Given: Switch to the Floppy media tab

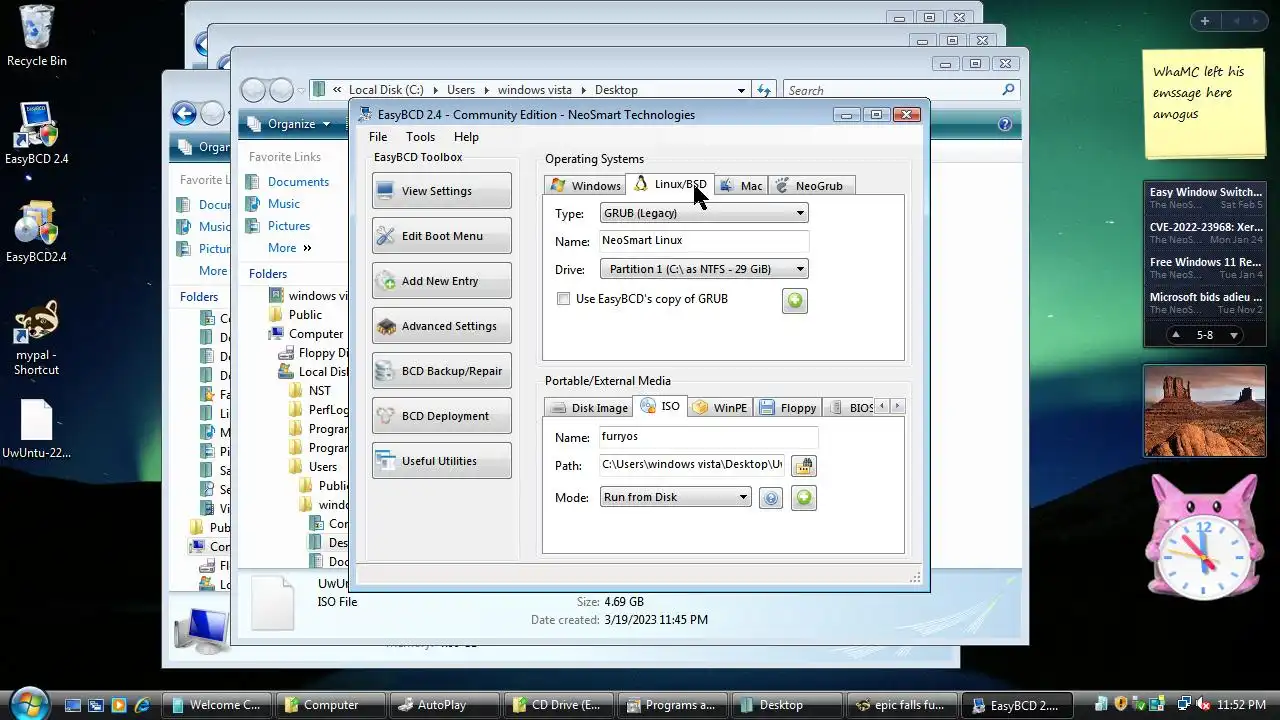Looking at the screenshot, I should pyautogui.click(x=788, y=408).
